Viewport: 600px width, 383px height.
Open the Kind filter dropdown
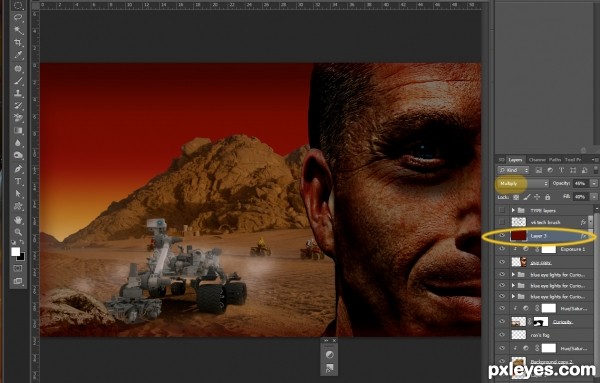point(513,170)
